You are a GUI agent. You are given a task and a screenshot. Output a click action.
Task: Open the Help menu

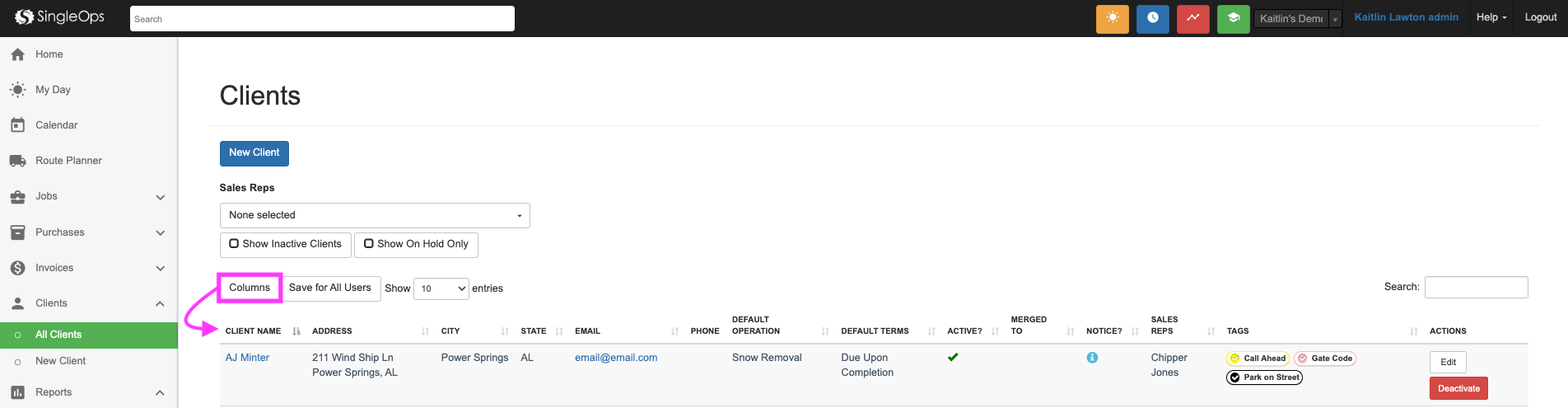(1491, 17)
